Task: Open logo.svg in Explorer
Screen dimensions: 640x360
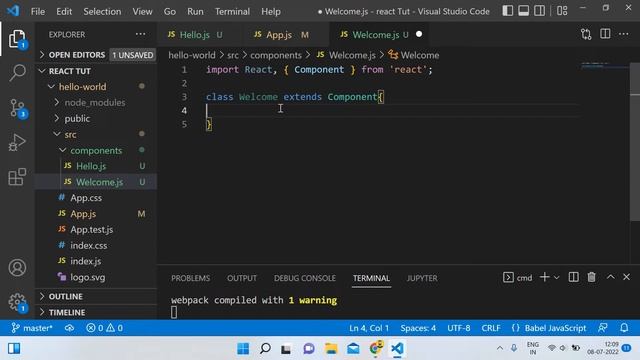Action: tap(96, 277)
